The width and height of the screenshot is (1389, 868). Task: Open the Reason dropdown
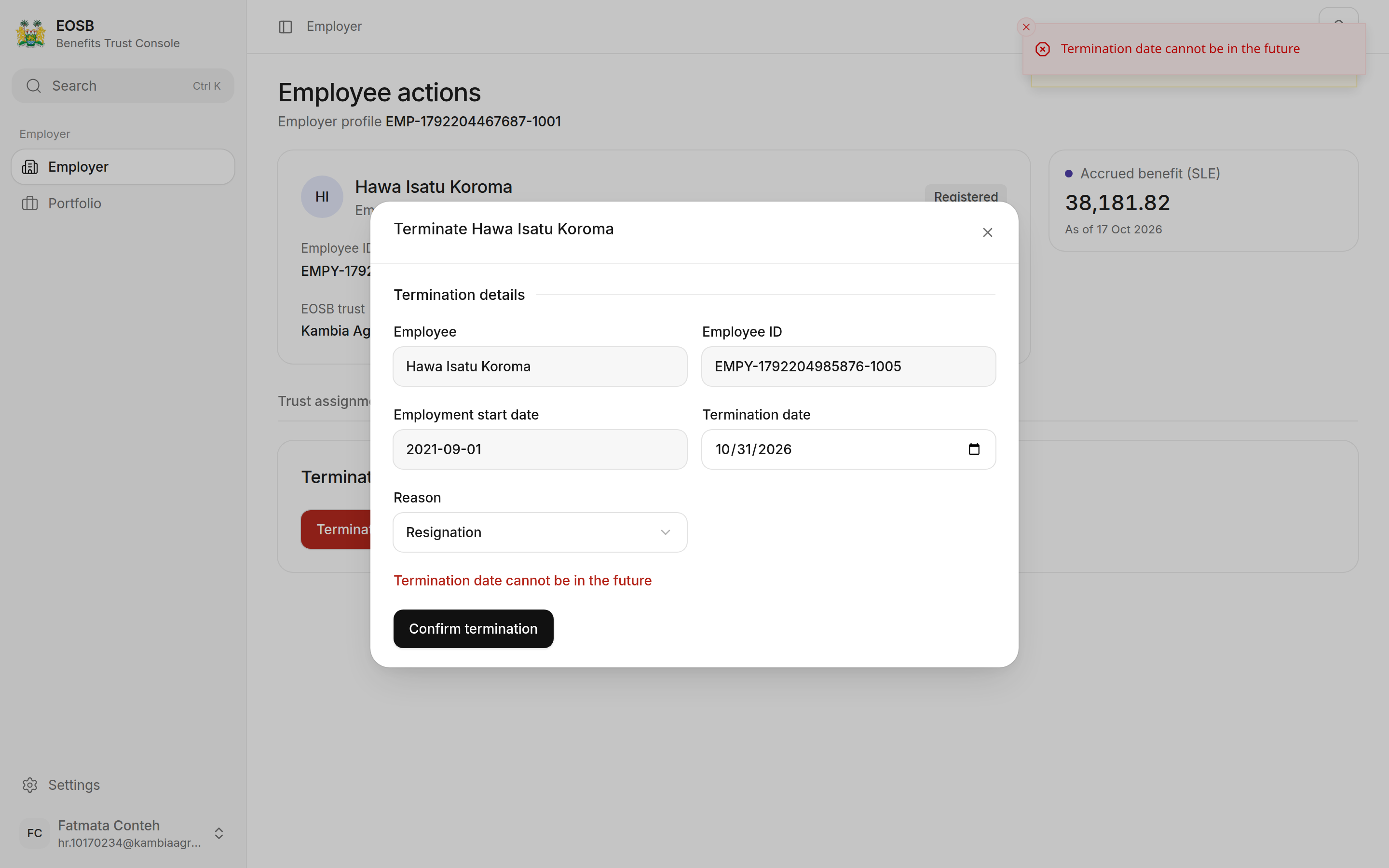pyautogui.click(x=540, y=532)
